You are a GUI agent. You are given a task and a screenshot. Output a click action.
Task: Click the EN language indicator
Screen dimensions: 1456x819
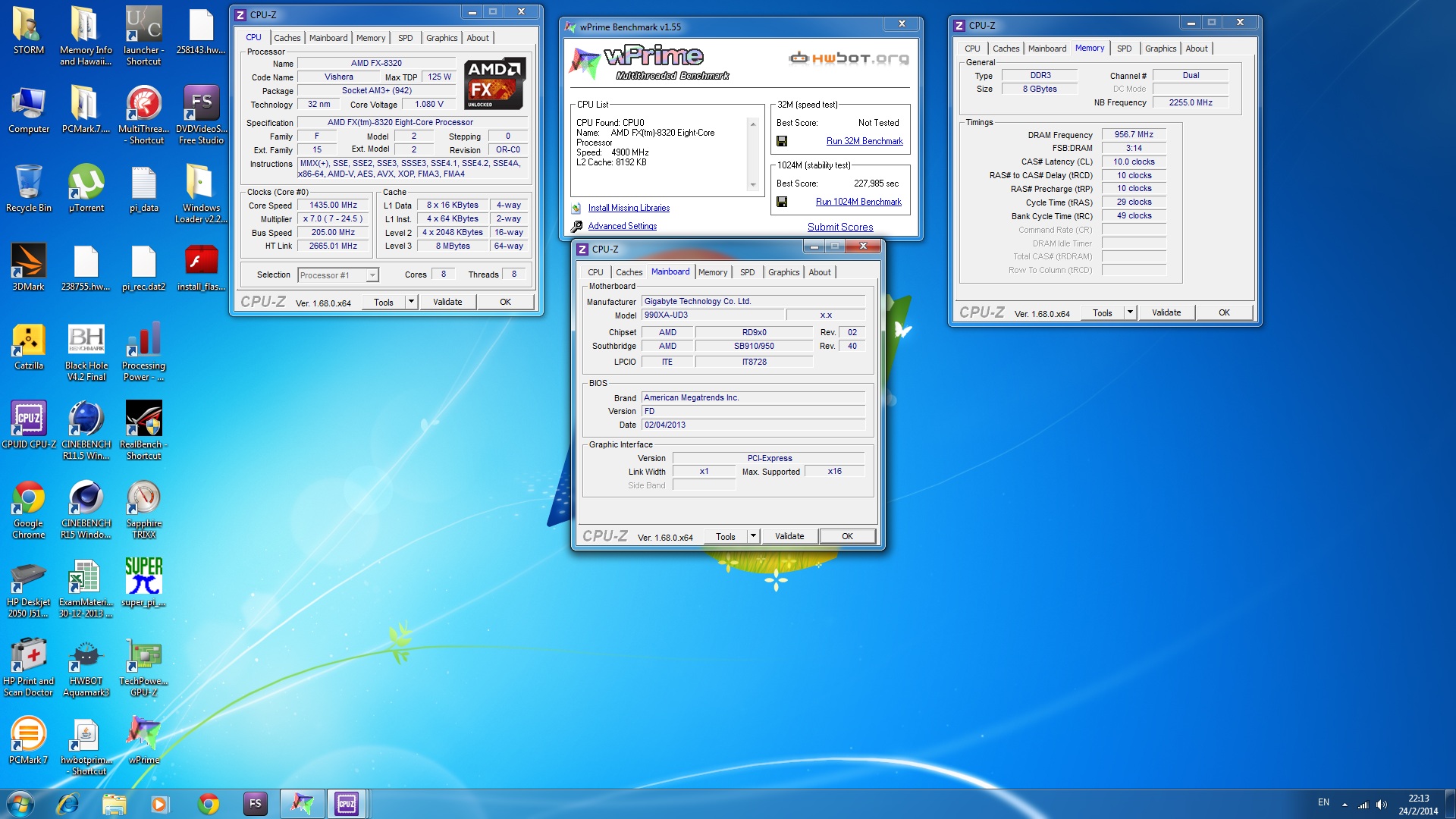coord(1323,802)
